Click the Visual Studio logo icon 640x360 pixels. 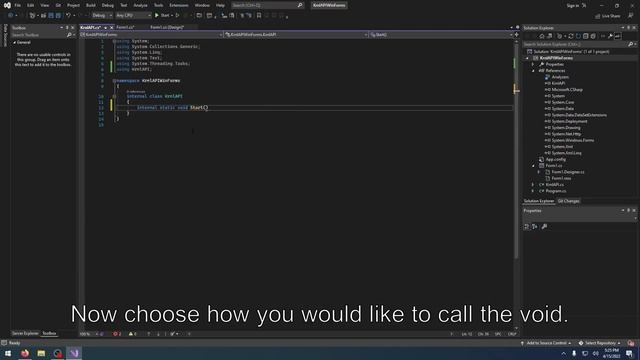[x=7, y=5]
